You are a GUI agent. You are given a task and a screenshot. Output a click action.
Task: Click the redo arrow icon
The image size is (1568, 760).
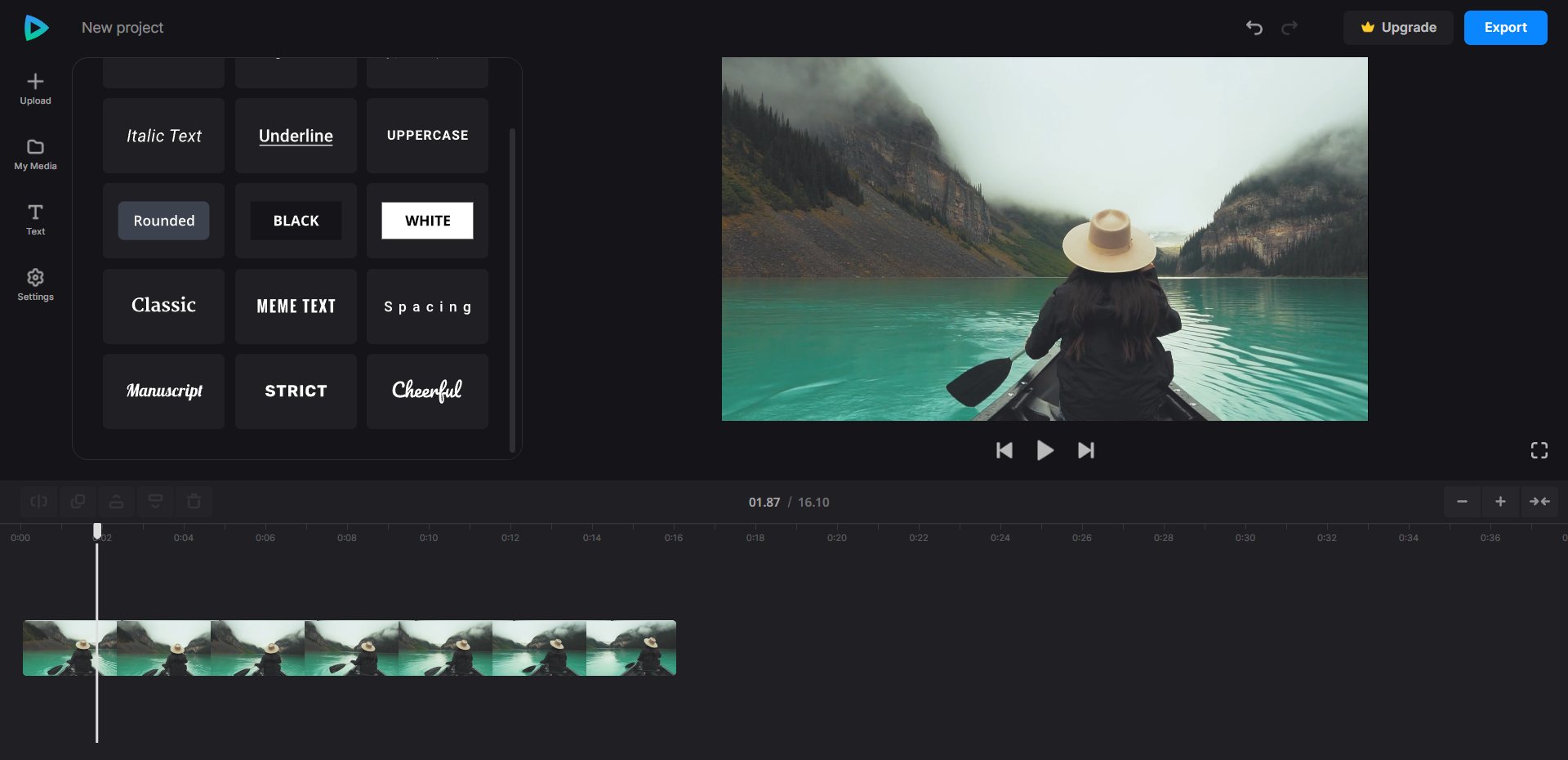click(1290, 28)
